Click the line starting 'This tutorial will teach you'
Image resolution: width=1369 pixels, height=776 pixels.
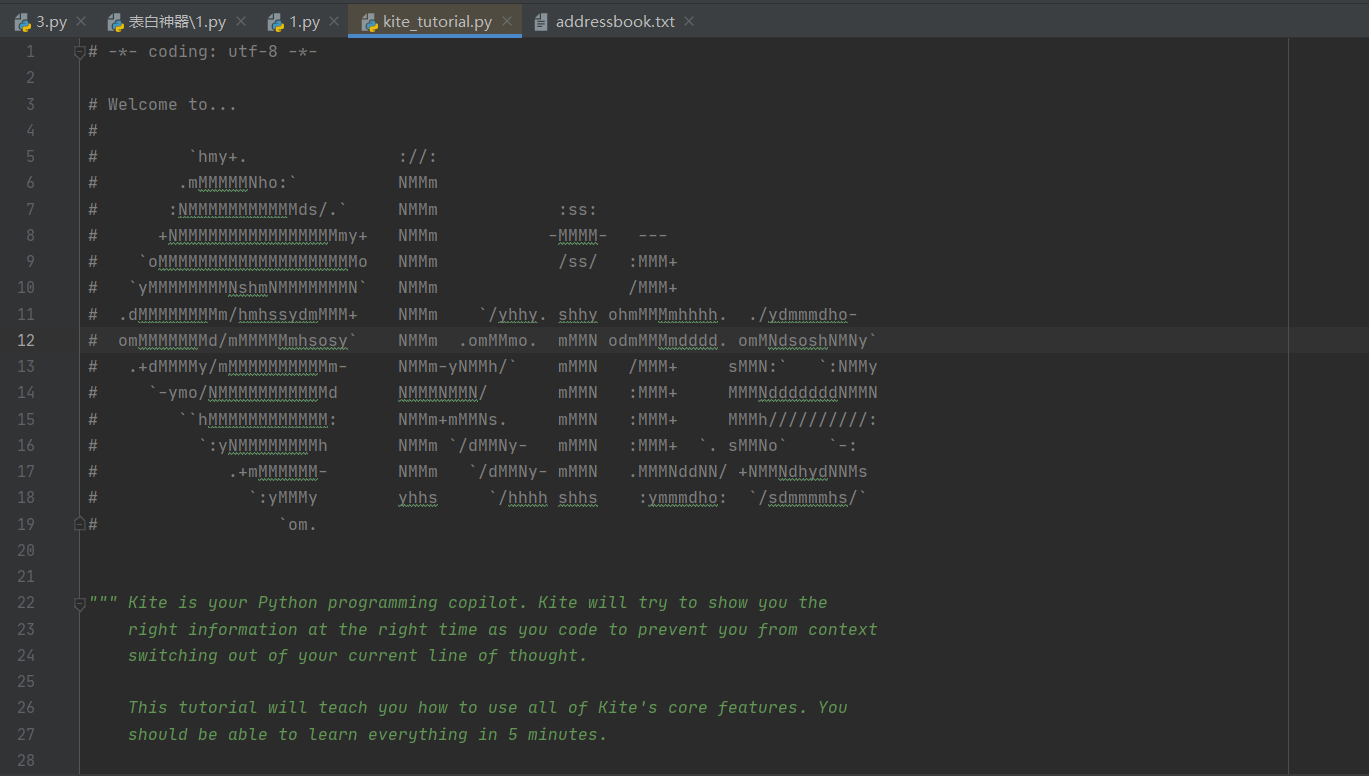488,707
